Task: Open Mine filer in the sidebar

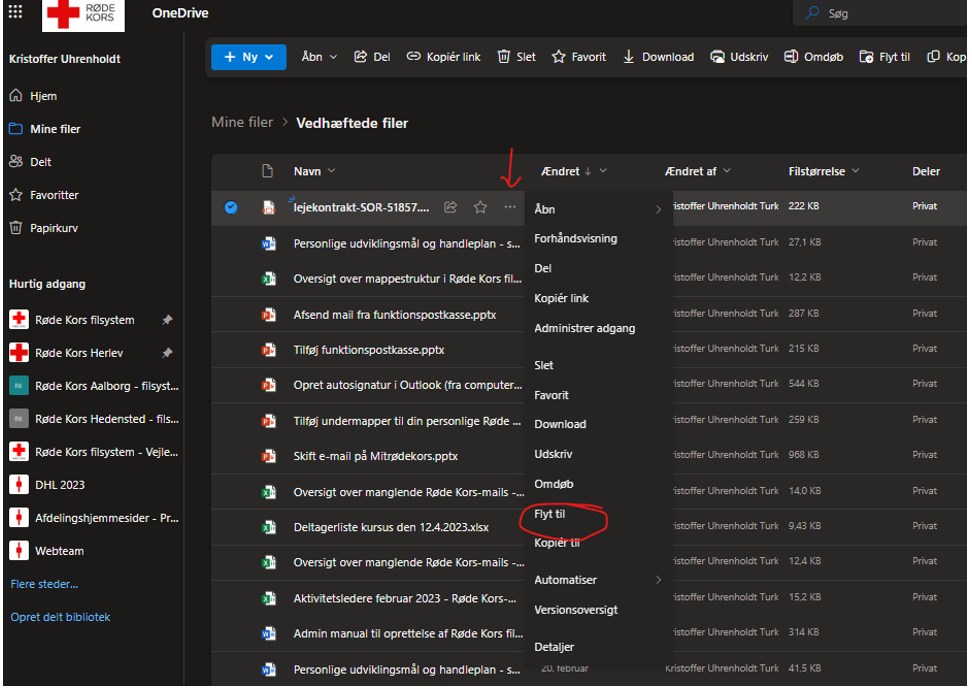Action: (x=45, y=129)
